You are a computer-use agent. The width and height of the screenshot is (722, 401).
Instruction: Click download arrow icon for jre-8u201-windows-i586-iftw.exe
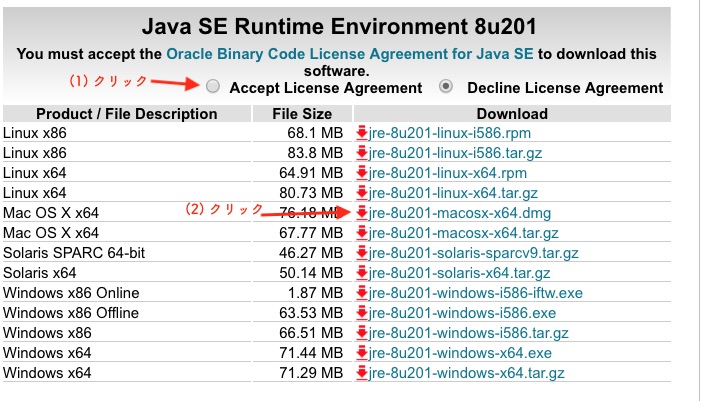click(361, 293)
